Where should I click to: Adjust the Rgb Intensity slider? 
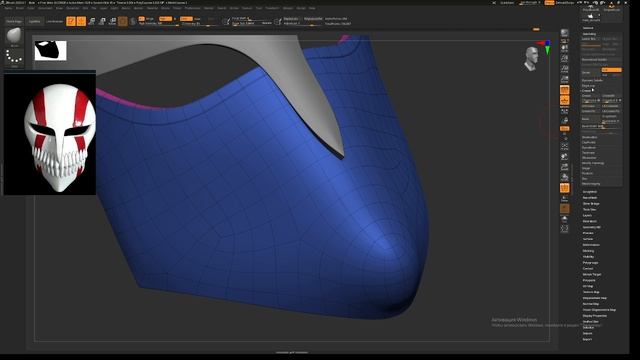(158, 24)
